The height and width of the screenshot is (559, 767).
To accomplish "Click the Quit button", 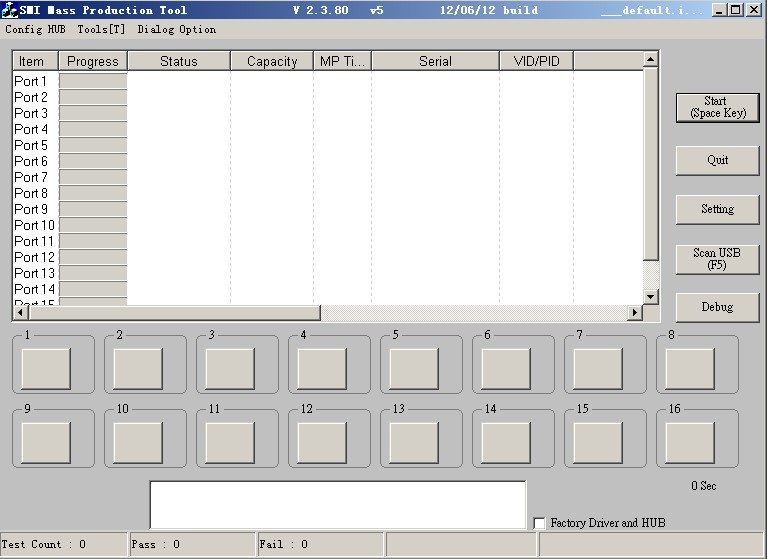I will [x=718, y=160].
